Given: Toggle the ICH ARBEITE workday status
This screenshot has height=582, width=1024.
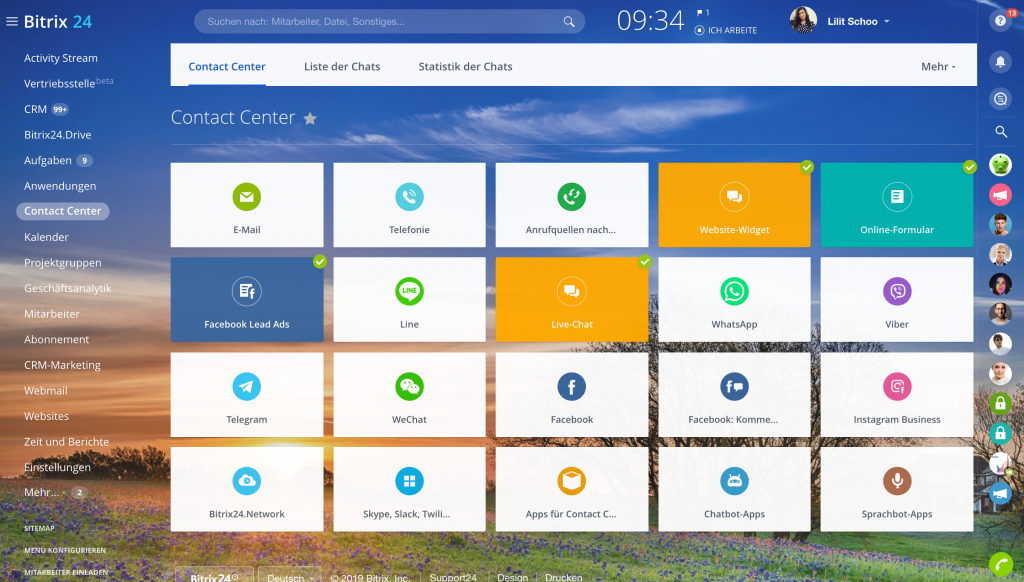Looking at the screenshot, I should (726, 30).
